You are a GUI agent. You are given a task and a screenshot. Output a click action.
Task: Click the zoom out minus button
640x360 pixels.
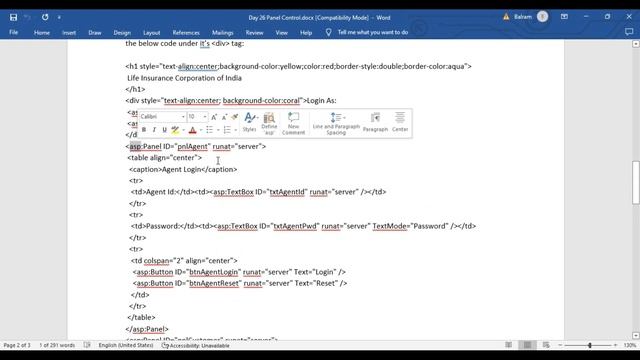tap(560, 345)
